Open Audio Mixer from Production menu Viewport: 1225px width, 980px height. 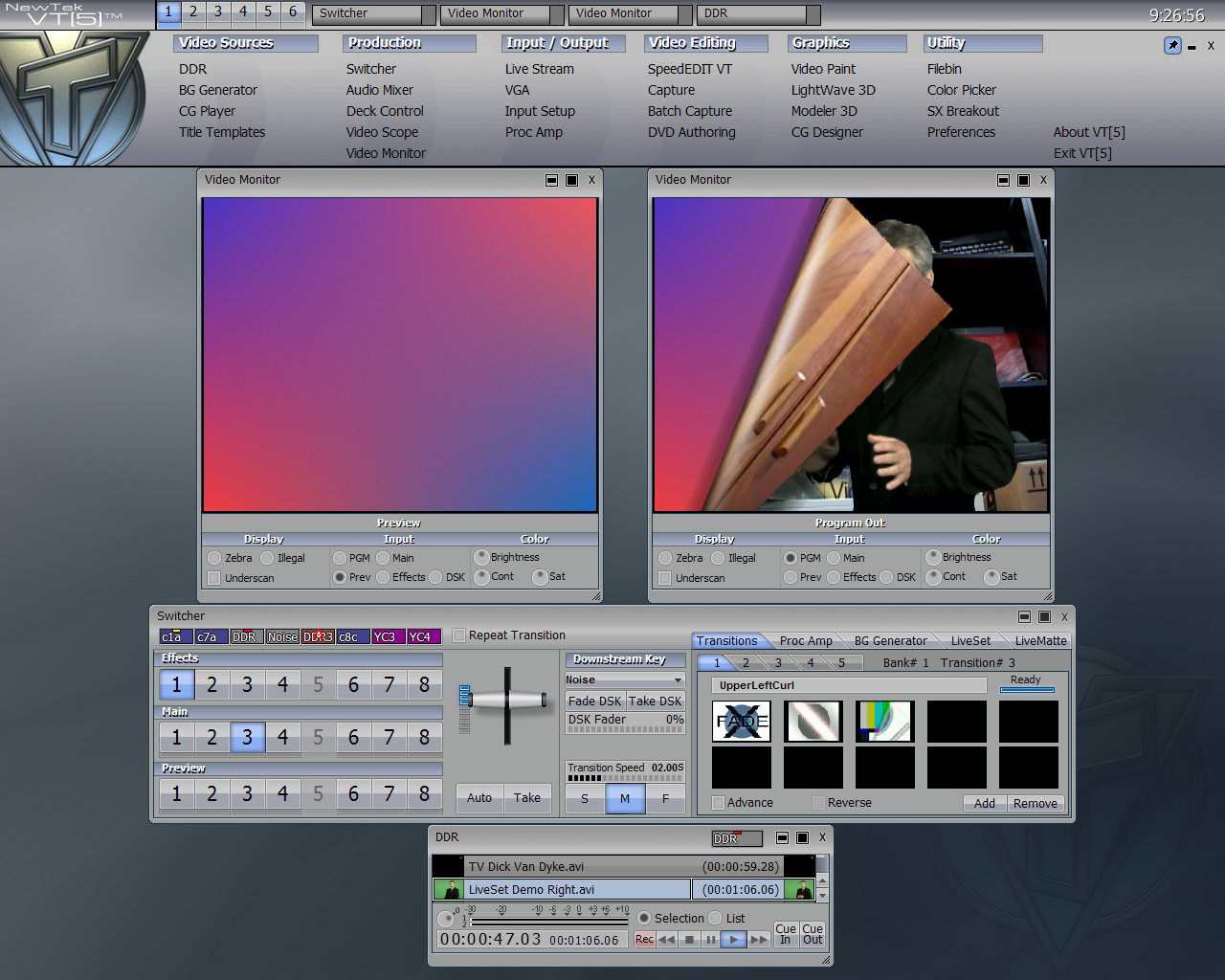[380, 90]
